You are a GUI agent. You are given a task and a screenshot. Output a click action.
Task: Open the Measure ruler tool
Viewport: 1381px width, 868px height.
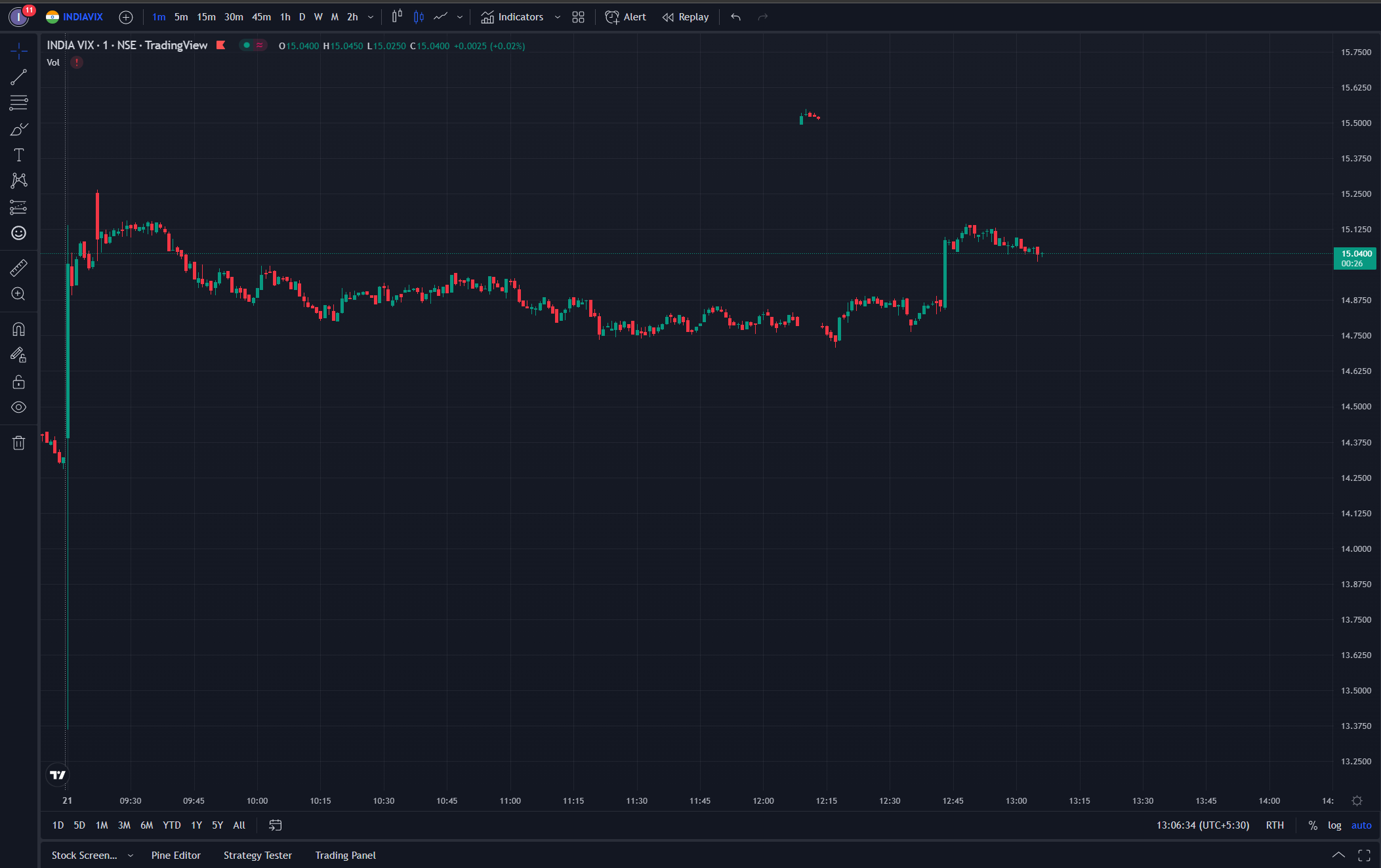pos(18,268)
